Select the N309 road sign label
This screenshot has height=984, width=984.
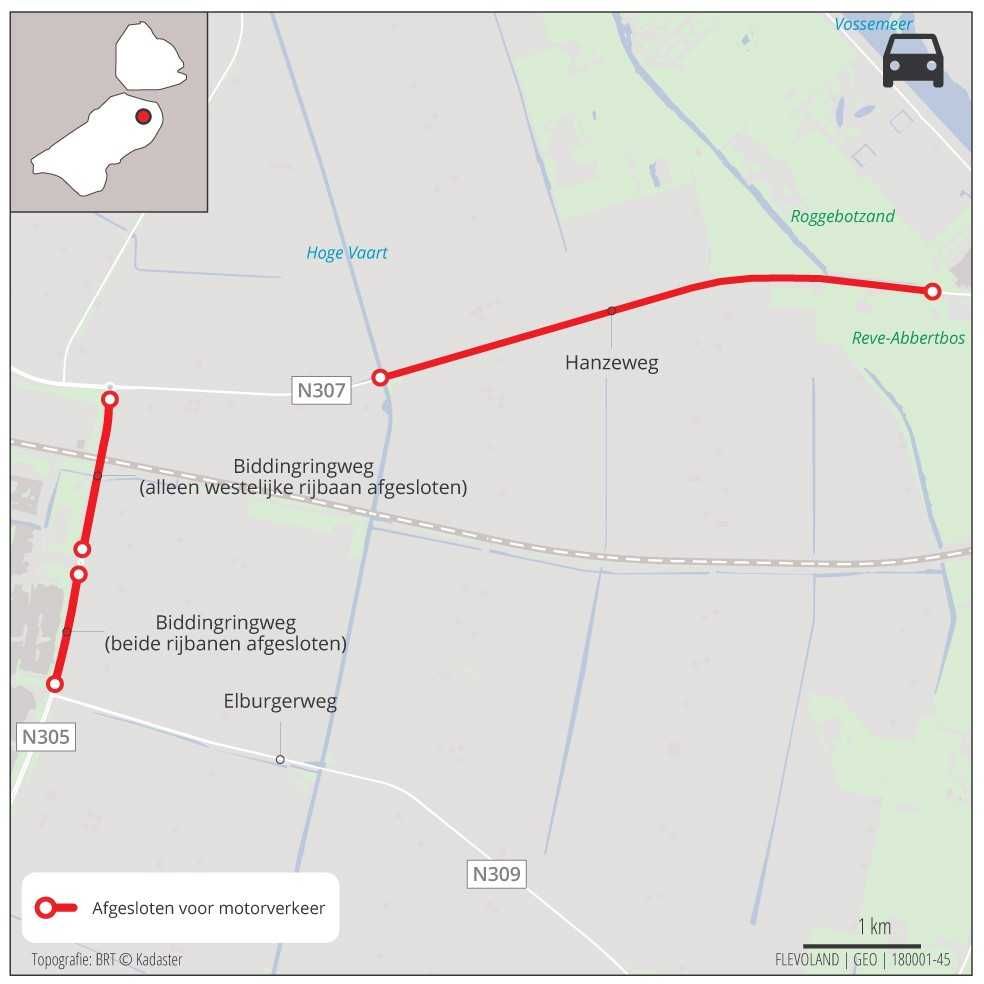pyautogui.click(x=496, y=874)
